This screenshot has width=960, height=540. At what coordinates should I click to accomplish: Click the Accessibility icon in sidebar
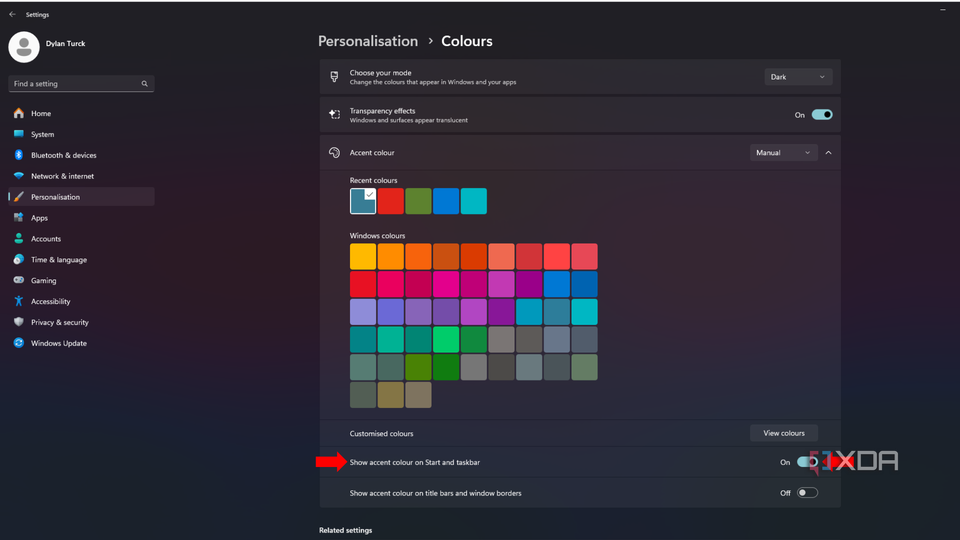pos(18,301)
